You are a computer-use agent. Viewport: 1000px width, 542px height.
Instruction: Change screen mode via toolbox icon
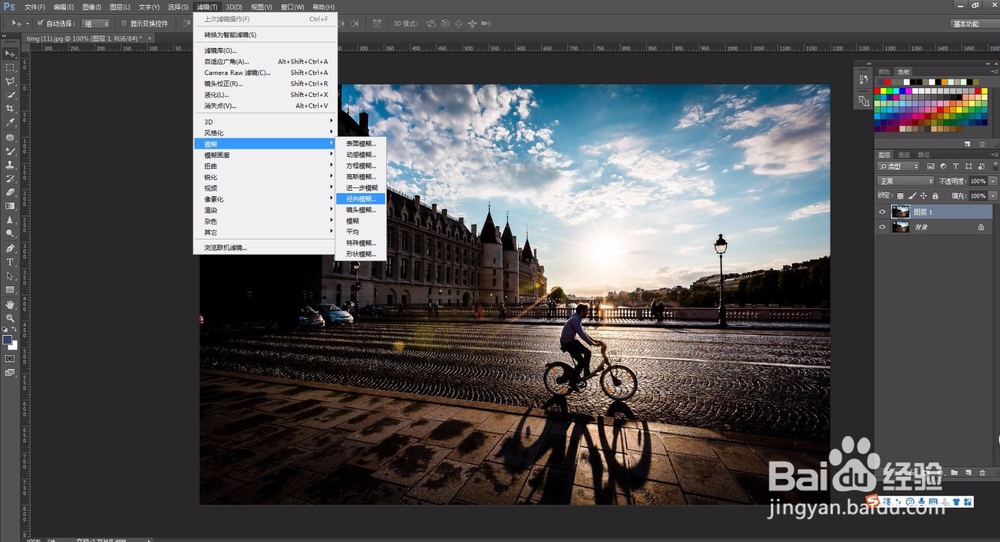[x=10, y=373]
